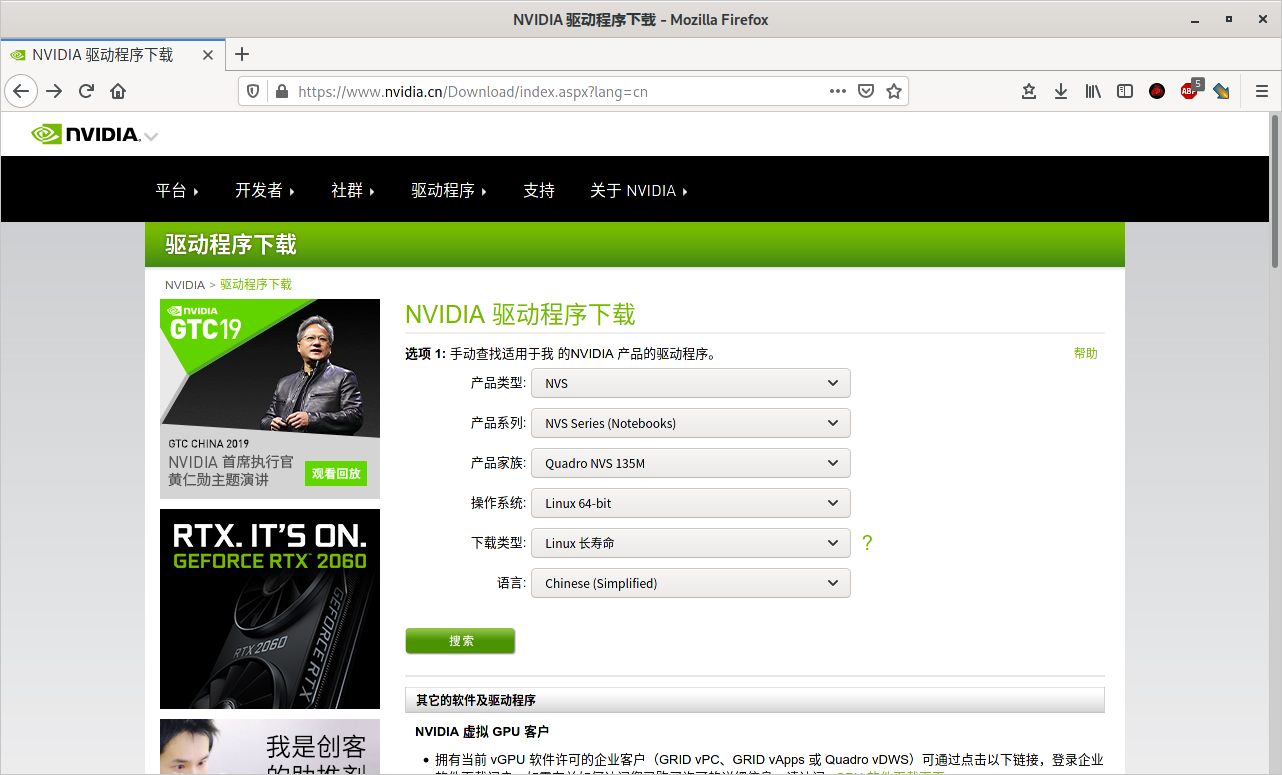Click the 帮助 link
This screenshot has height=775, width=1282.
click(x=1085, y=353)
